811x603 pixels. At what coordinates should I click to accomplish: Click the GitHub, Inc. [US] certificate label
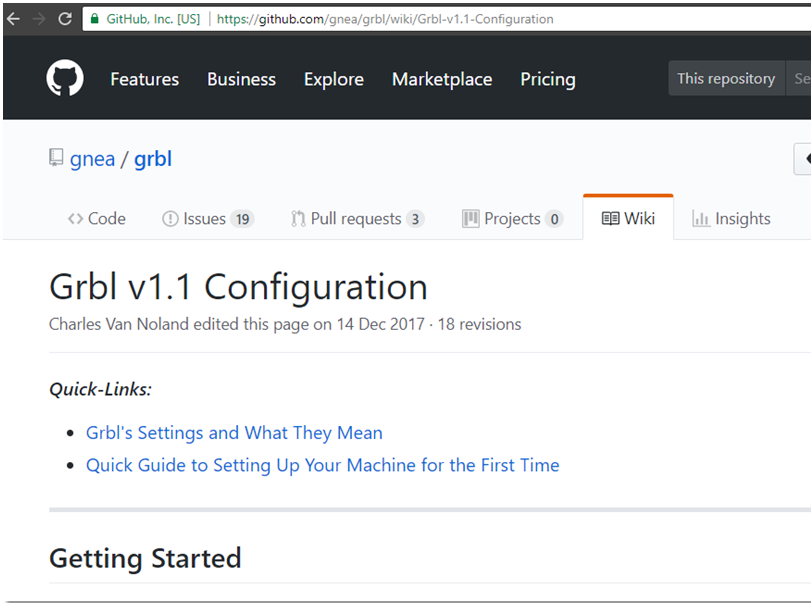(x=153, y=19)
